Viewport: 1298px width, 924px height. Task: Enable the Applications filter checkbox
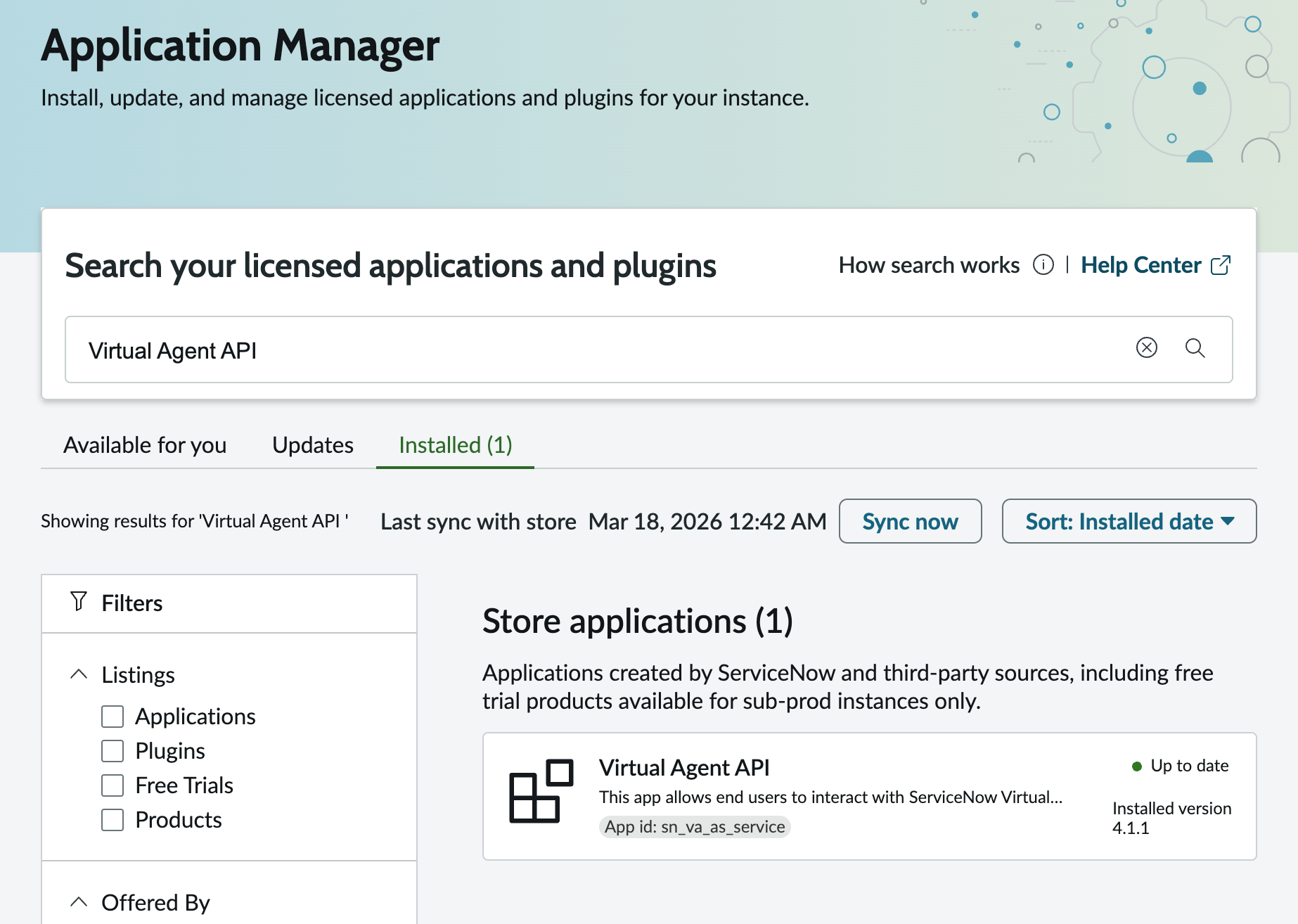tap(113, 717)
